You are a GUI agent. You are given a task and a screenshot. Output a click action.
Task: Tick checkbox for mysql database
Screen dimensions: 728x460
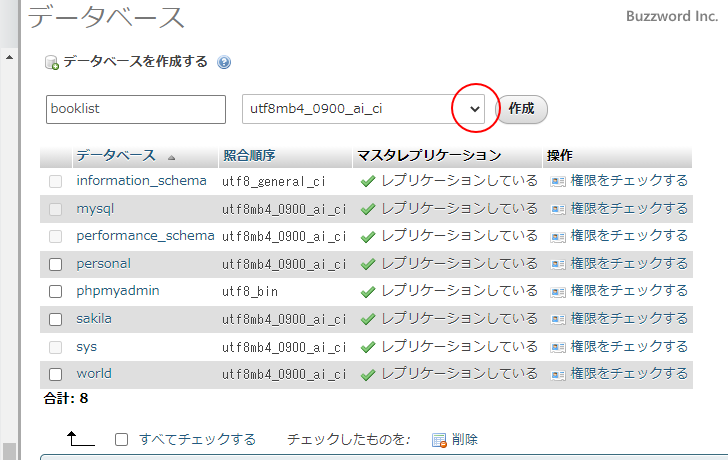(x=55, y=209)
